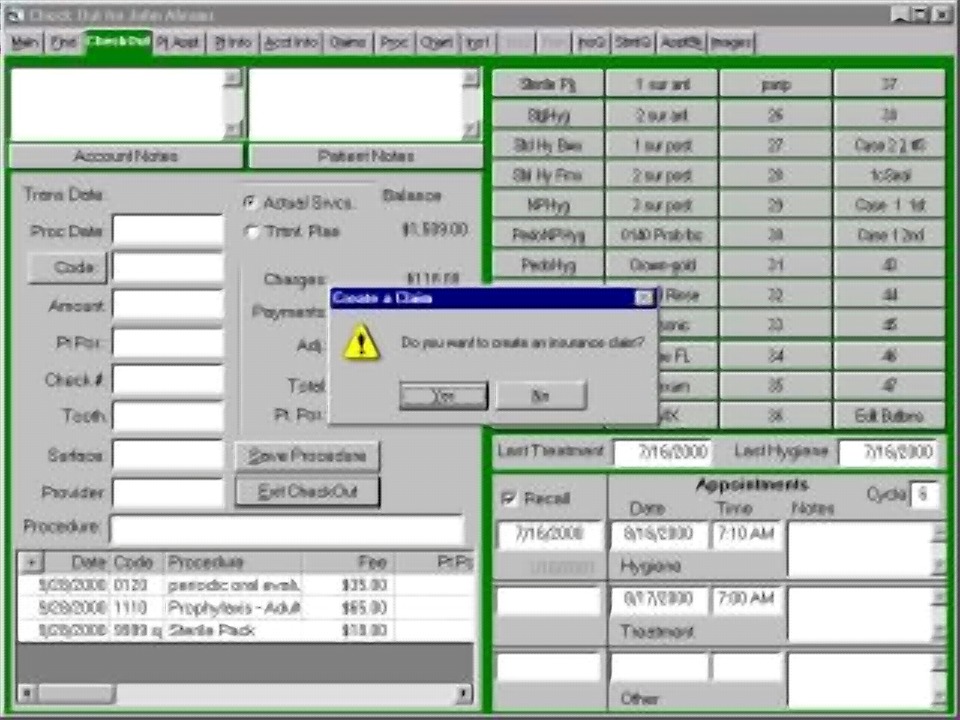The height and width of the screenshot is (720, 960).
Task: Click the warning icon in the claim dialog
Action: [x=361, y=342]
